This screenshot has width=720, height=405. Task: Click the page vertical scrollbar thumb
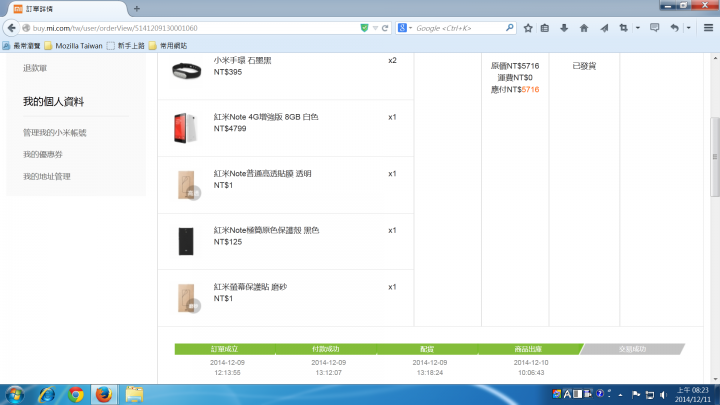[x=714, y=157]
